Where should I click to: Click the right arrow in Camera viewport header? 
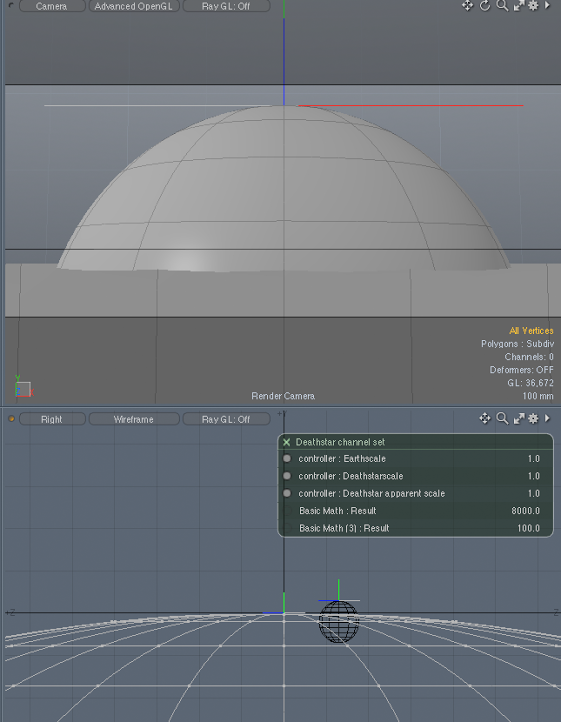point(547,6)
